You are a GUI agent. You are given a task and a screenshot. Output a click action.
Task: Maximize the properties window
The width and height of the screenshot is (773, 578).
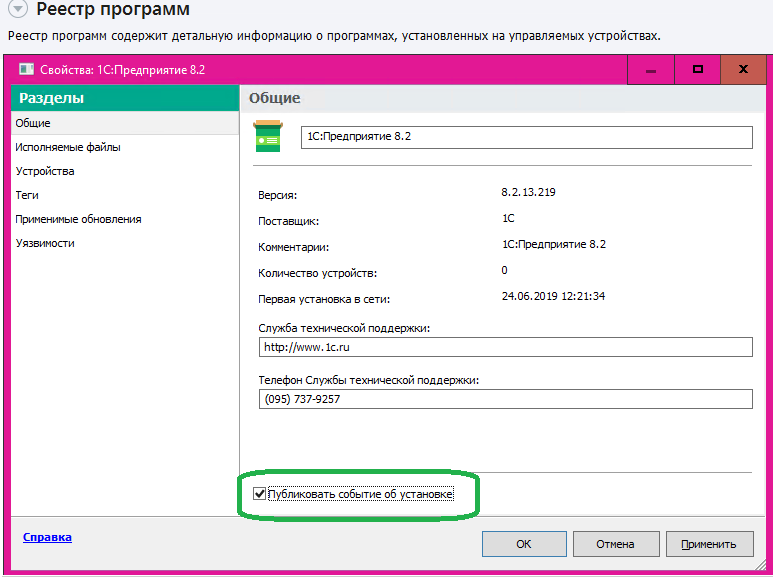pos(697,70)
